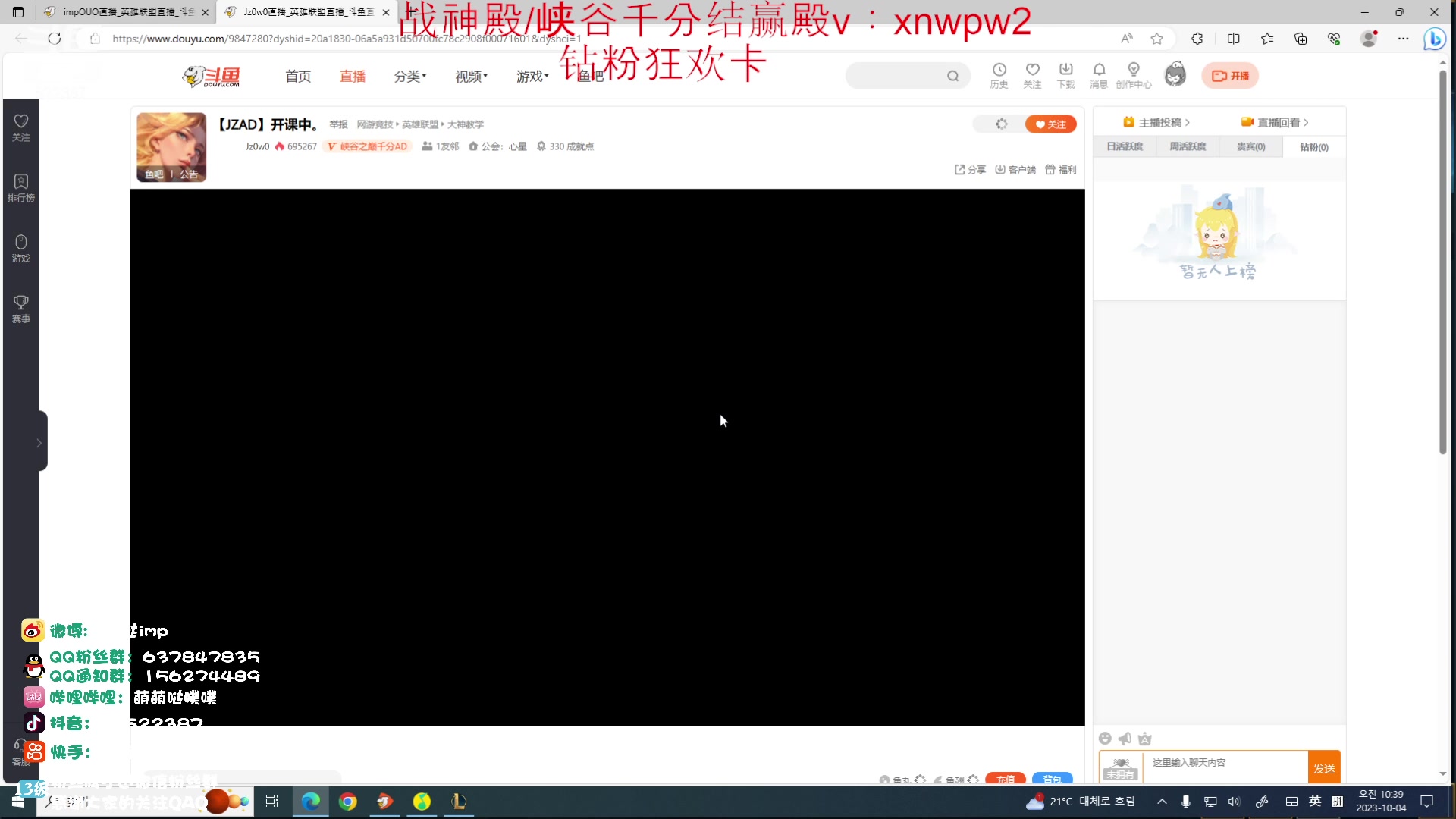Open Google Chrome from the taskbar
The height and width of the screenshot is (819, 1456).
[347, 802]
